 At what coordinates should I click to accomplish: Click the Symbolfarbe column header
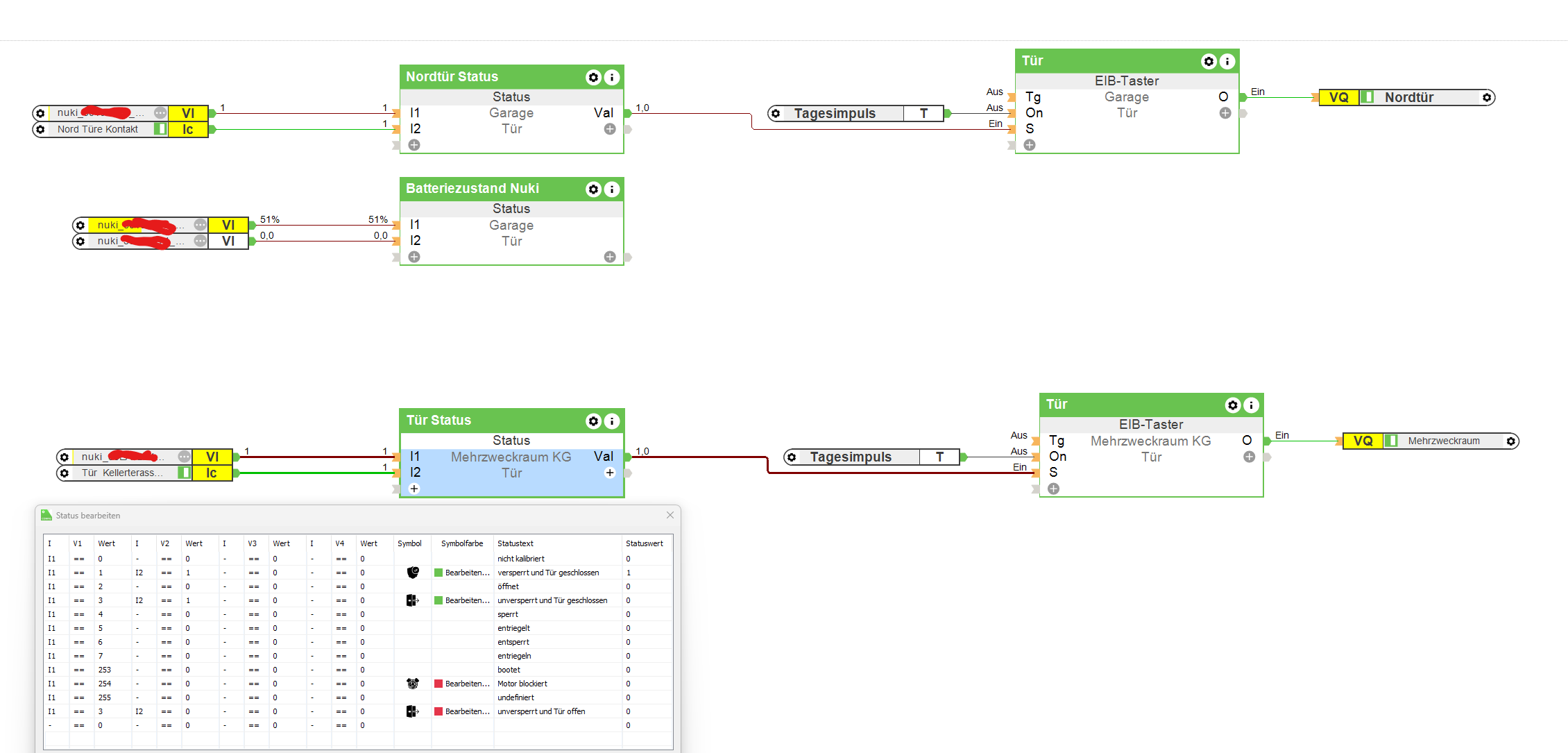coord(462,543)
